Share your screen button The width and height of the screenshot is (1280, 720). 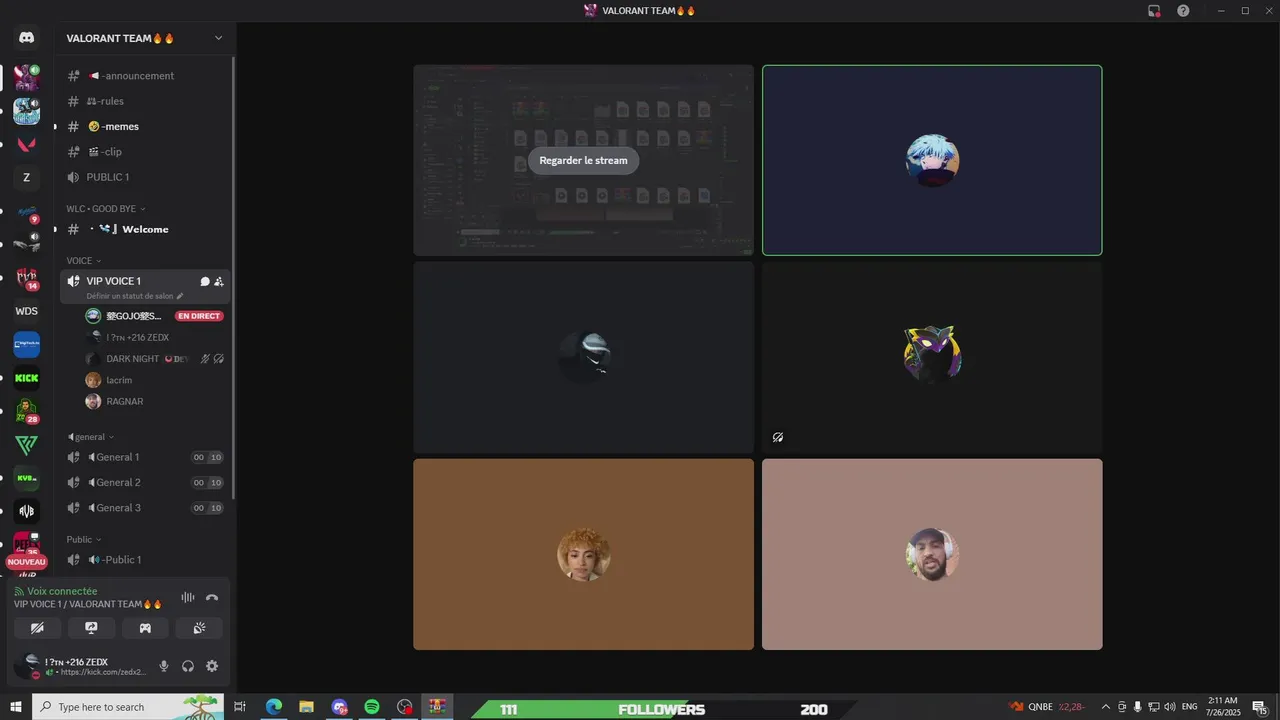91,628
